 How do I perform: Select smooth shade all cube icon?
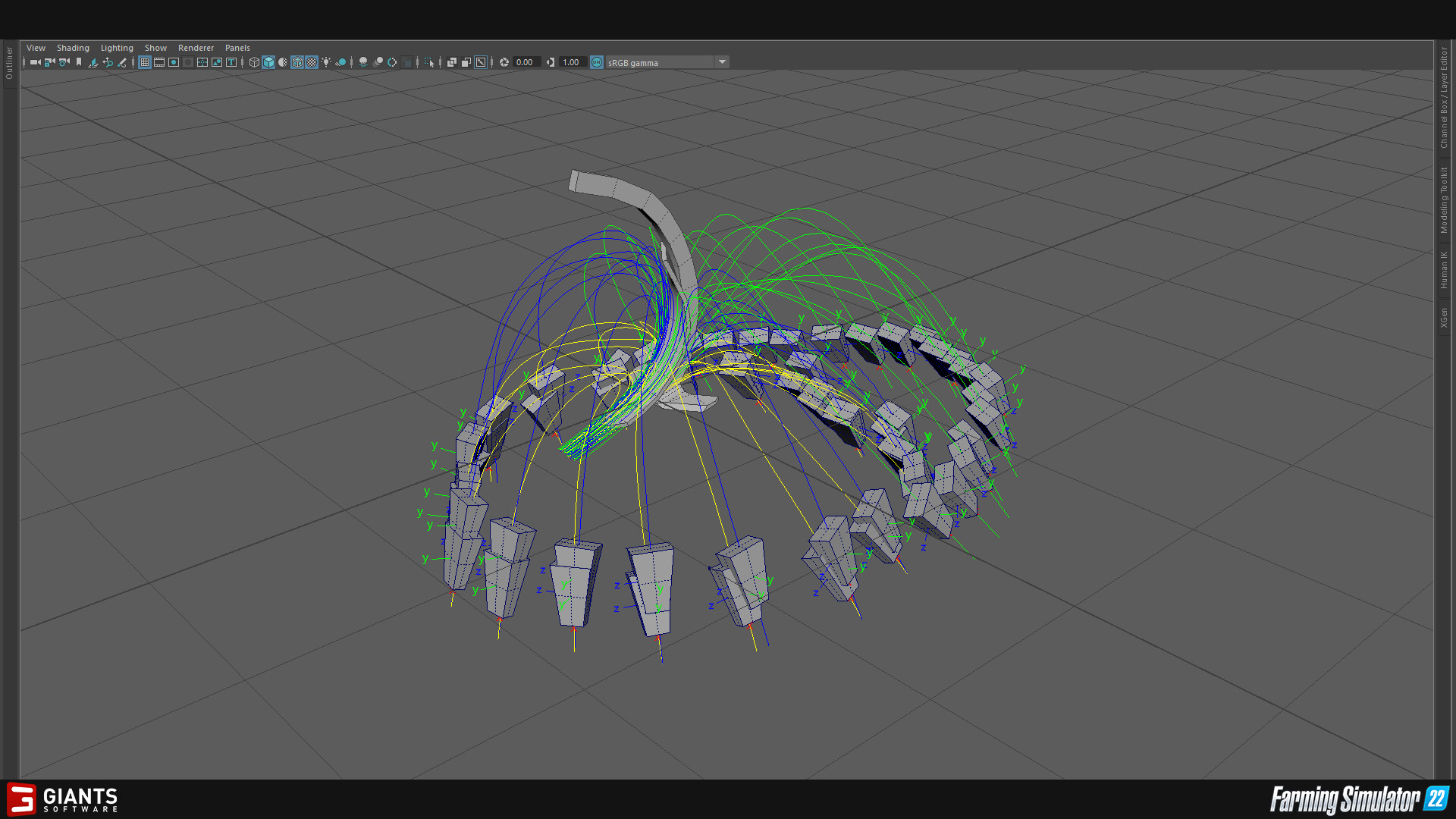pos(268,62)
